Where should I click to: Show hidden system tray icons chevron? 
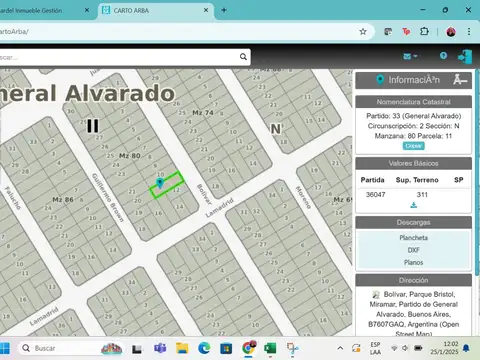[340, 348]
